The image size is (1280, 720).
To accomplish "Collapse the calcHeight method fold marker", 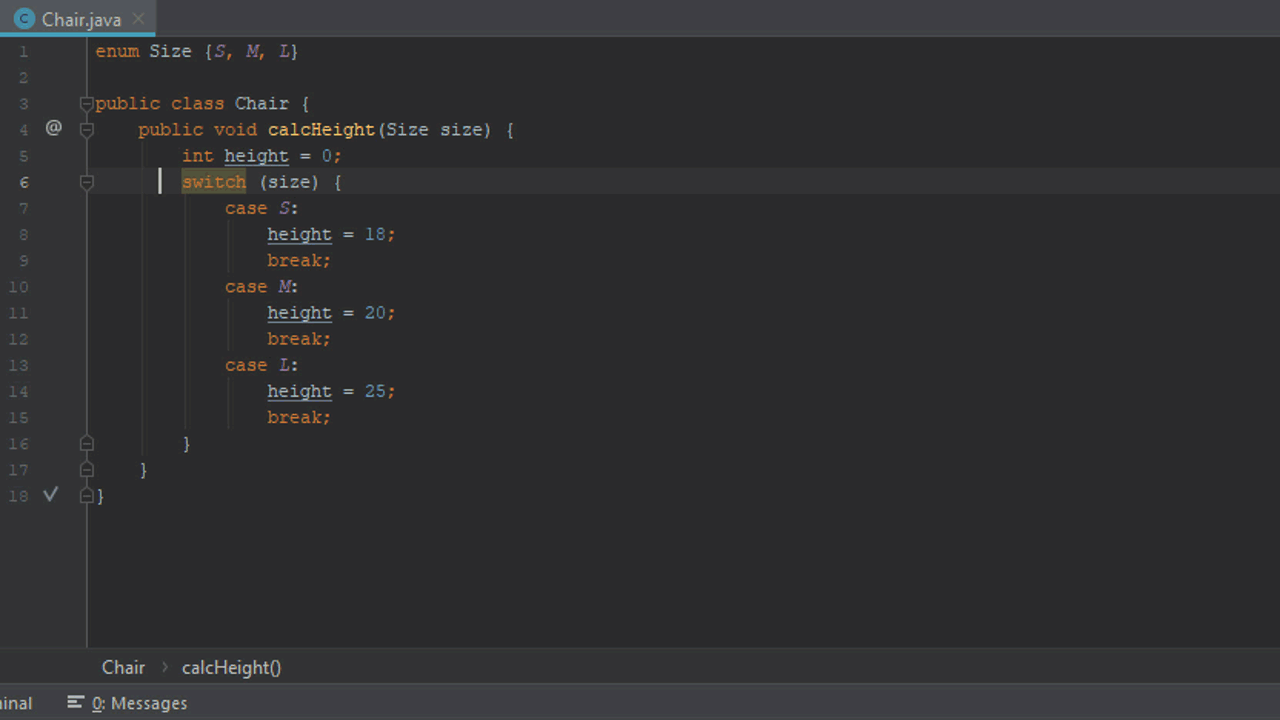I will click(86, 128).
